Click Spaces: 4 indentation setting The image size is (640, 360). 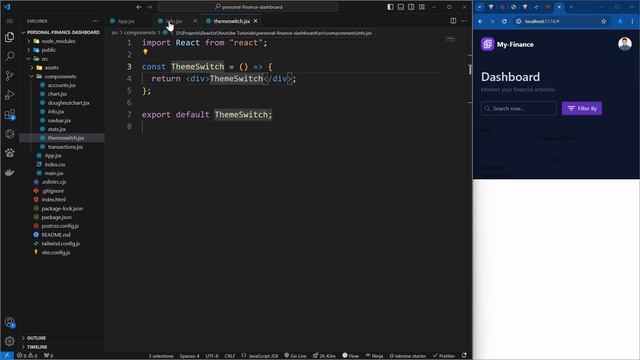(189, 356)
